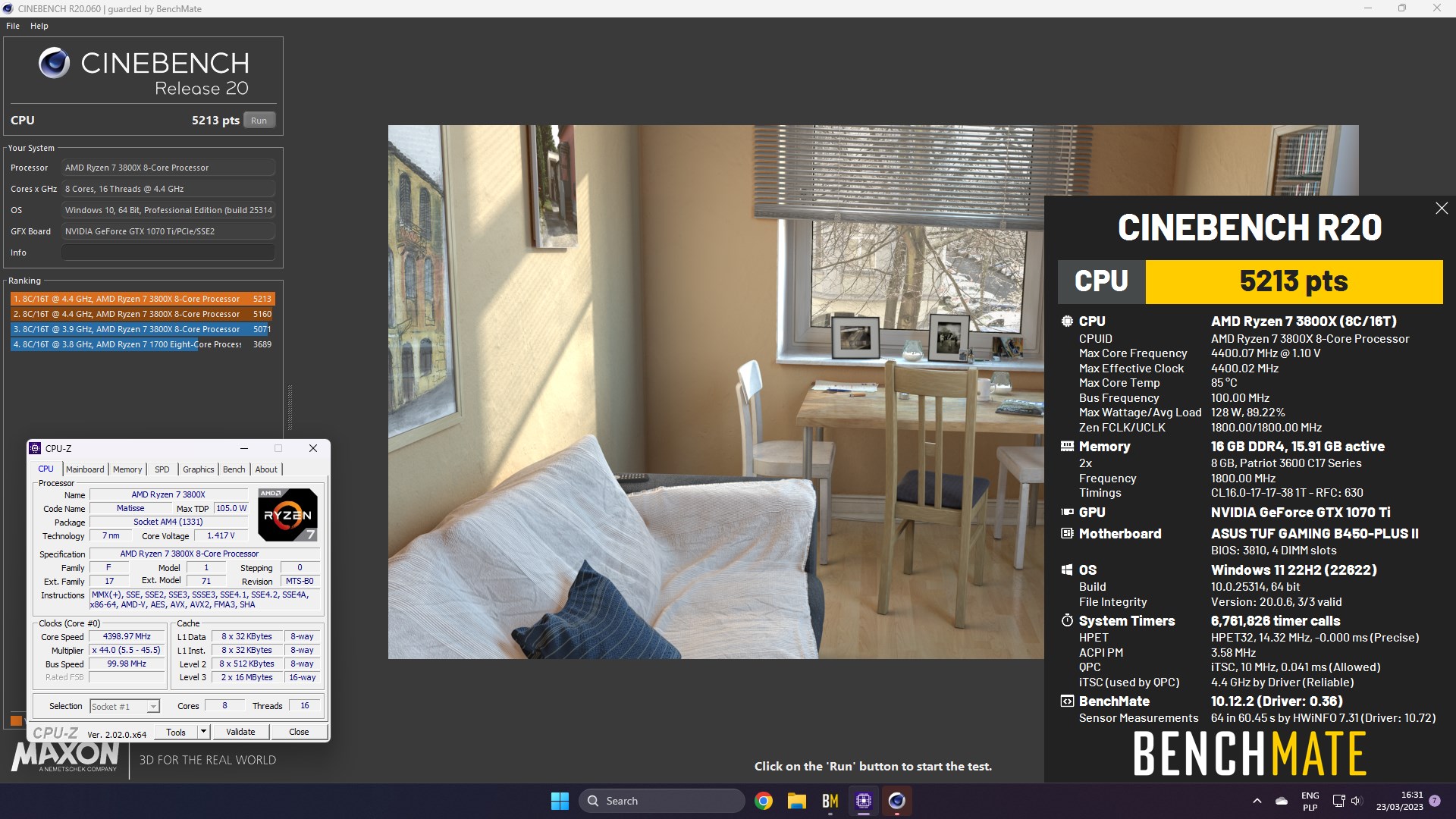Open the File menu in Cinebench
Viewport: 1456px width, 819px height.
pyautogui.click(x=13, y=26)
